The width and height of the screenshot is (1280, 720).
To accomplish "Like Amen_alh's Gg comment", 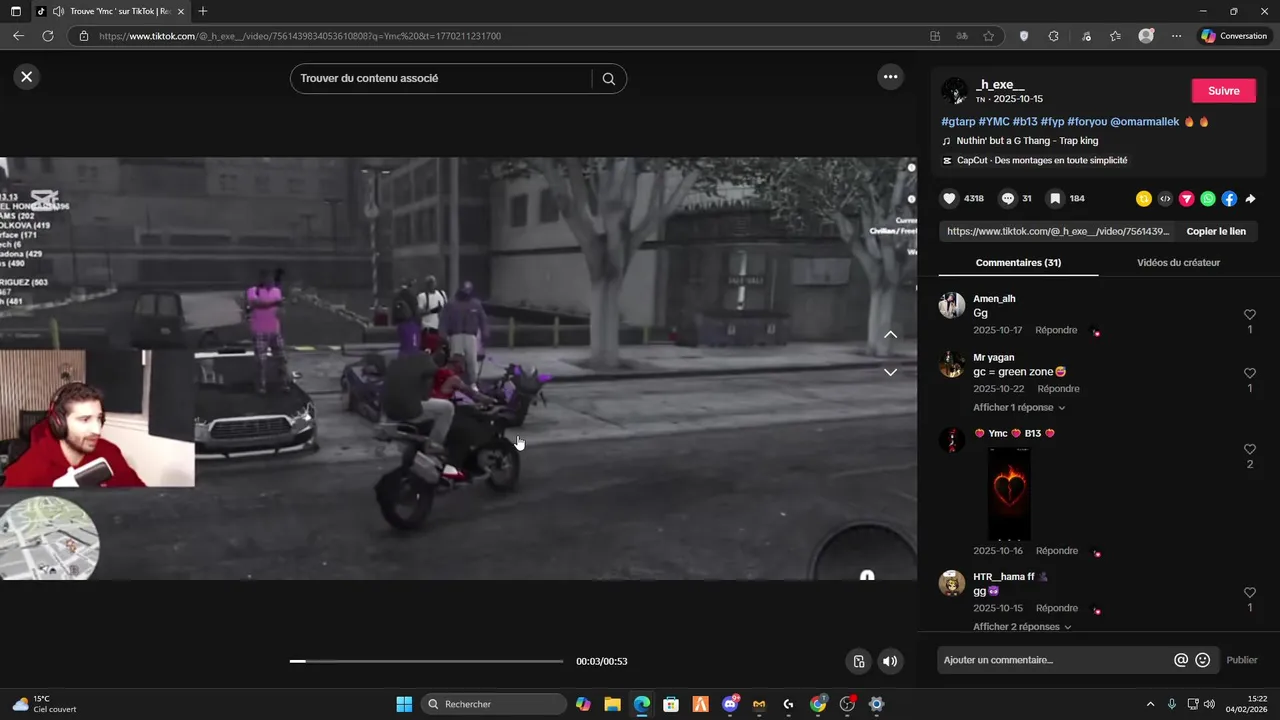I will [x=1249, y=315].
